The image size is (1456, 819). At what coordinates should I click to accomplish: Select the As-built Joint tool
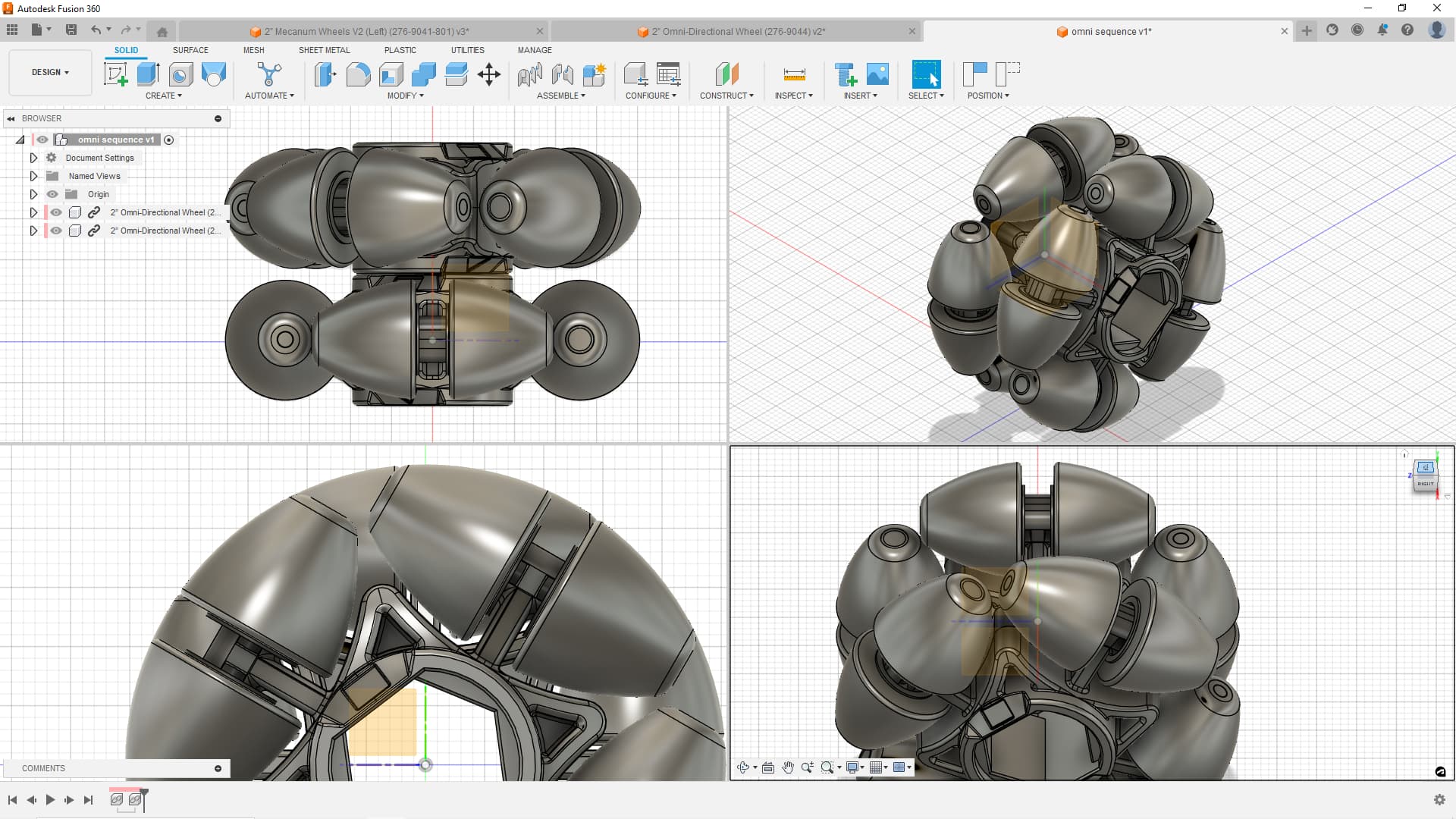(563, 74)
